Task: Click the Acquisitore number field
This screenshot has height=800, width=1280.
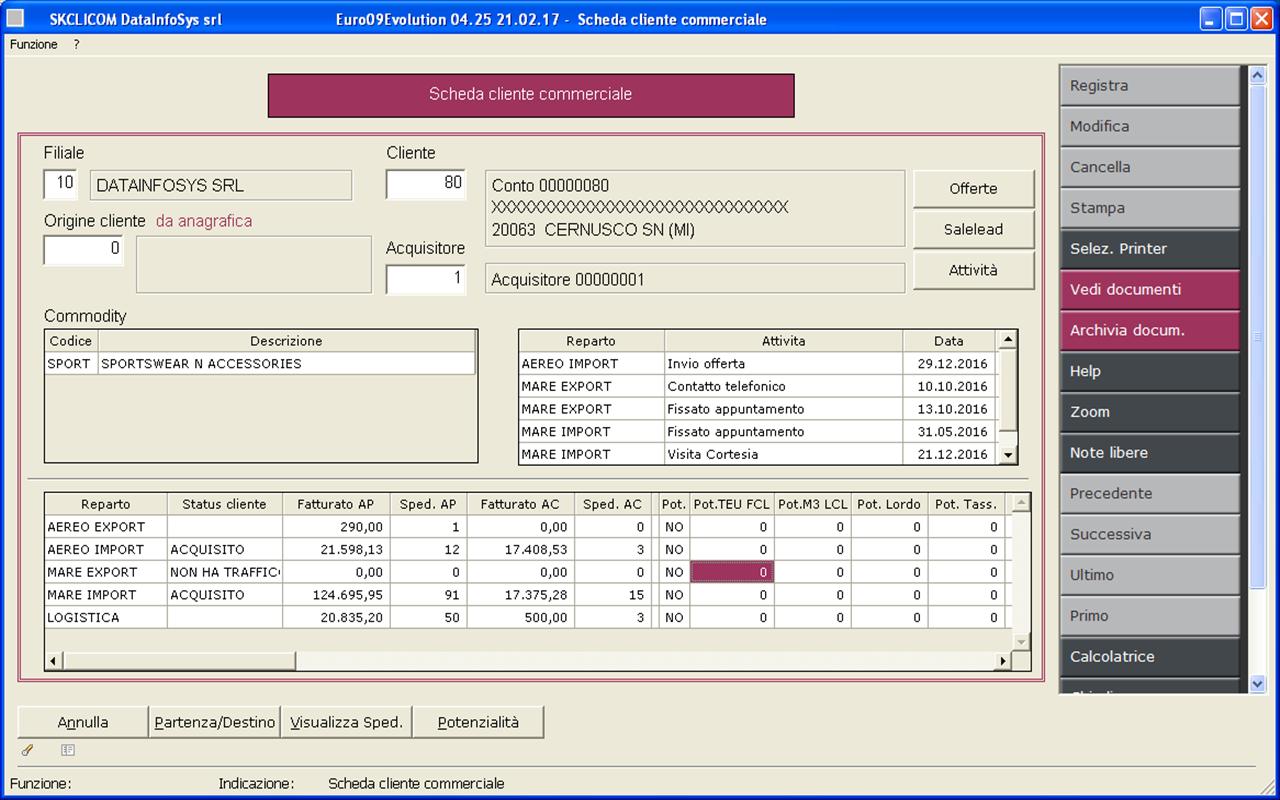Action: click(426, 279)
